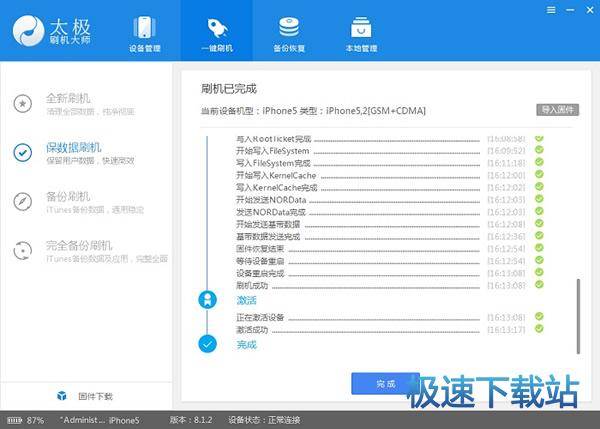Click the 太极刷机大师 logo

tap(52, 31)
